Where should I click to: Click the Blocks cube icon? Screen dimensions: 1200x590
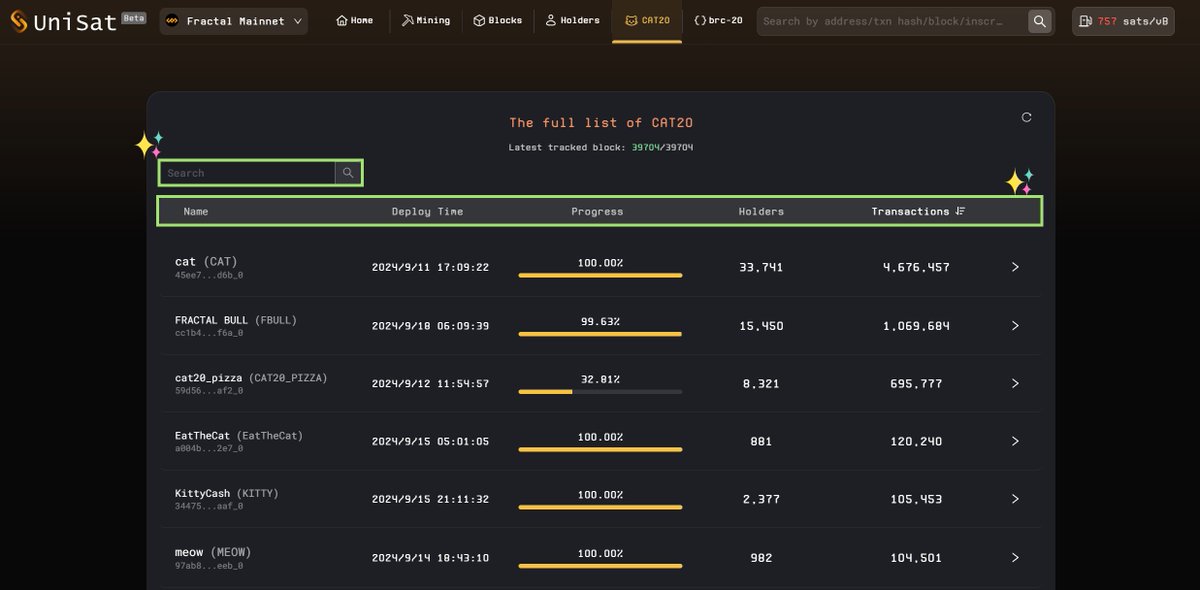tap(478, 20)
